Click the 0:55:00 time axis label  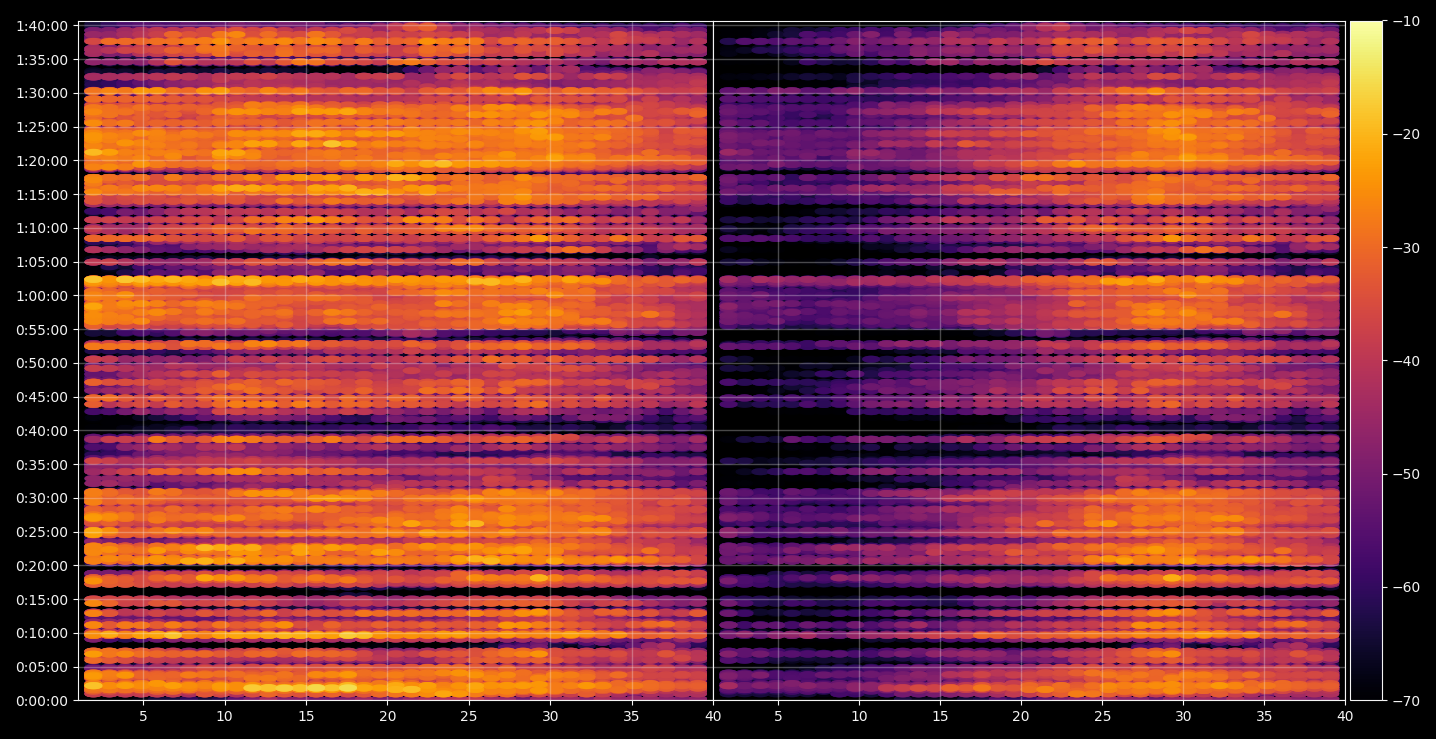pos(43,330)
